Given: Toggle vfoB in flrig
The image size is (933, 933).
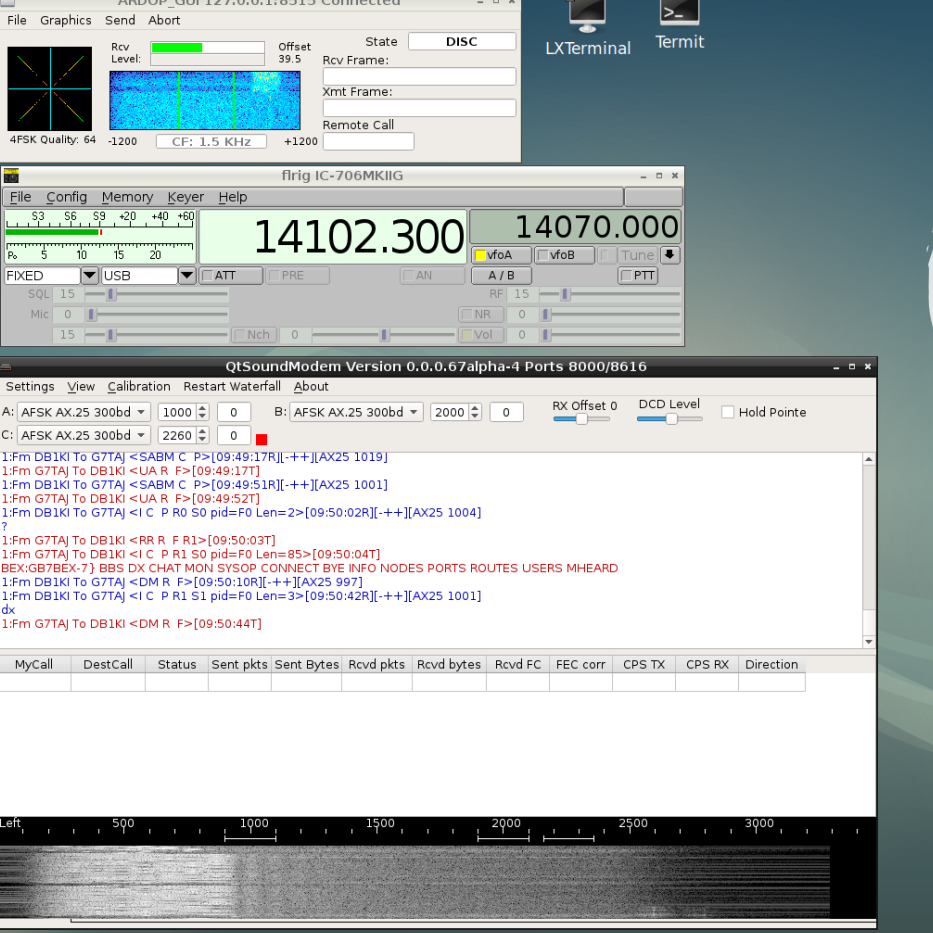Looking at the screenshot, I should click(563, 255).
